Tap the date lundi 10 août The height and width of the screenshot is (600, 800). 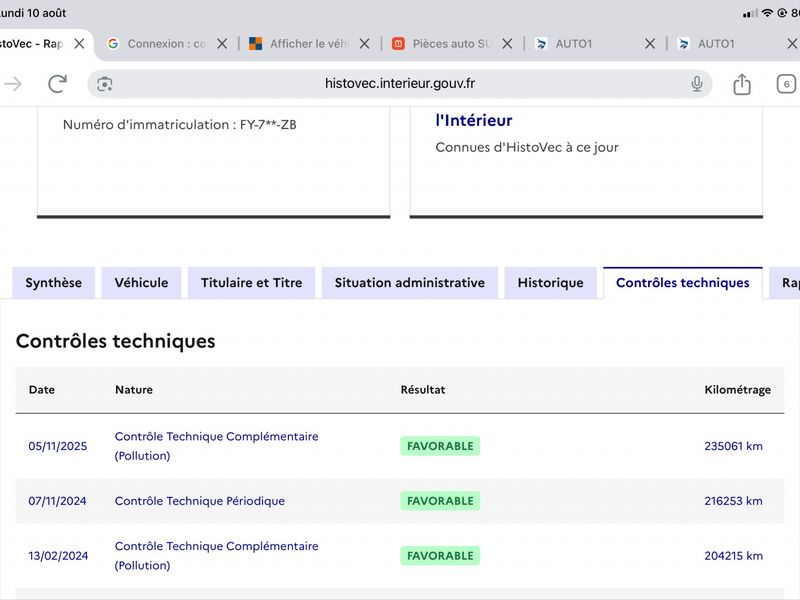click(33, 13)
